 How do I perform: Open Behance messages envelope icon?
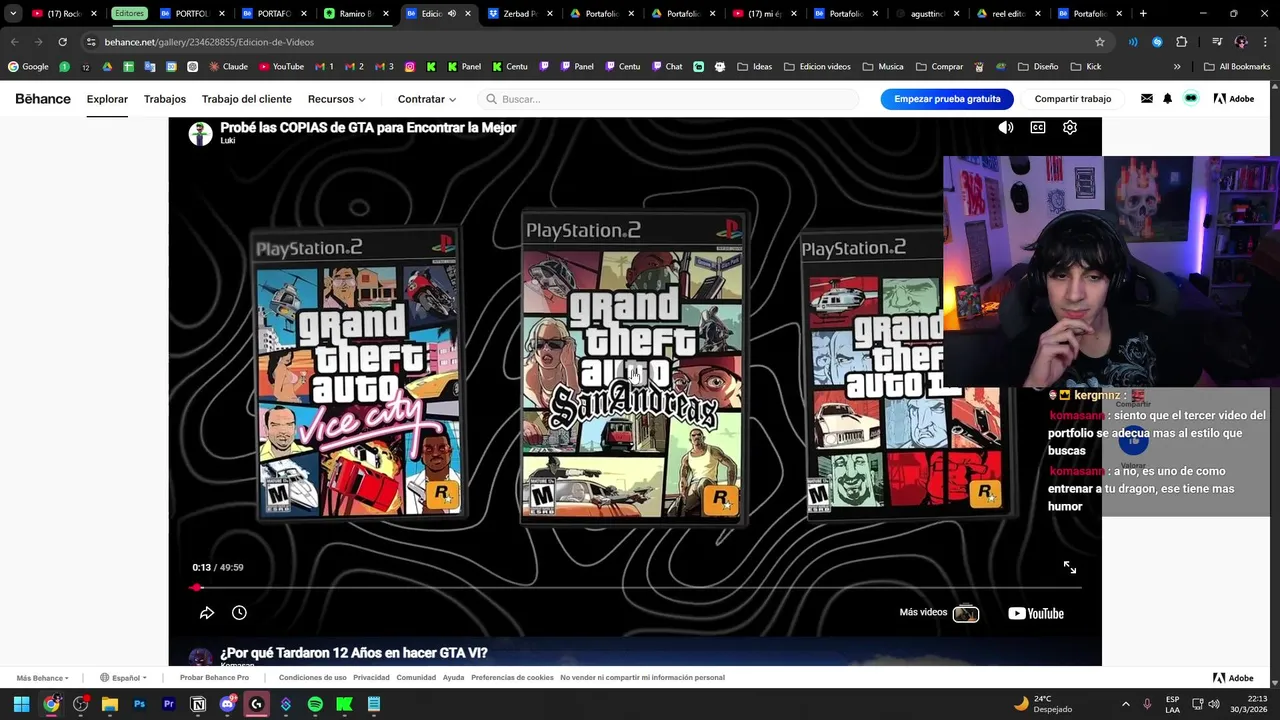tap(1146, 99)
